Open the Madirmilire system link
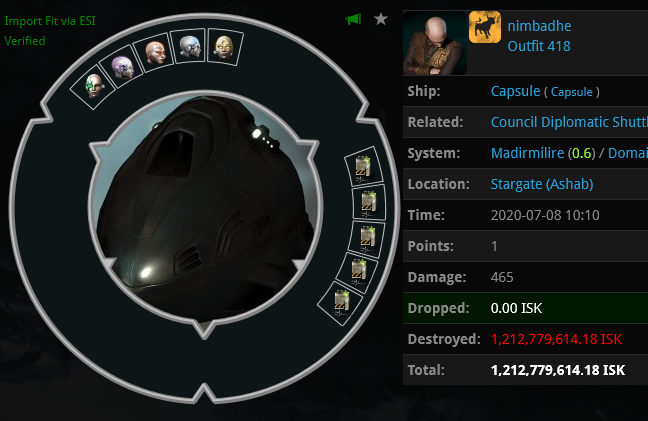Viewport: 648px width, 421px height. (x=527, y=153)
